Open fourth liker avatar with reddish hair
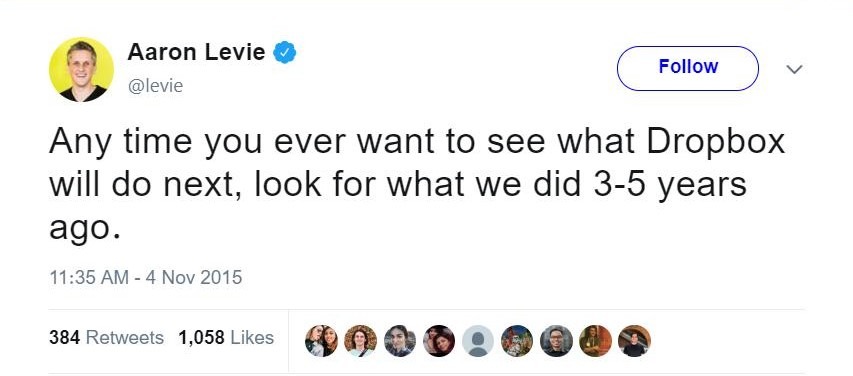Screen dimensions: 853x376 pos(438,341)
